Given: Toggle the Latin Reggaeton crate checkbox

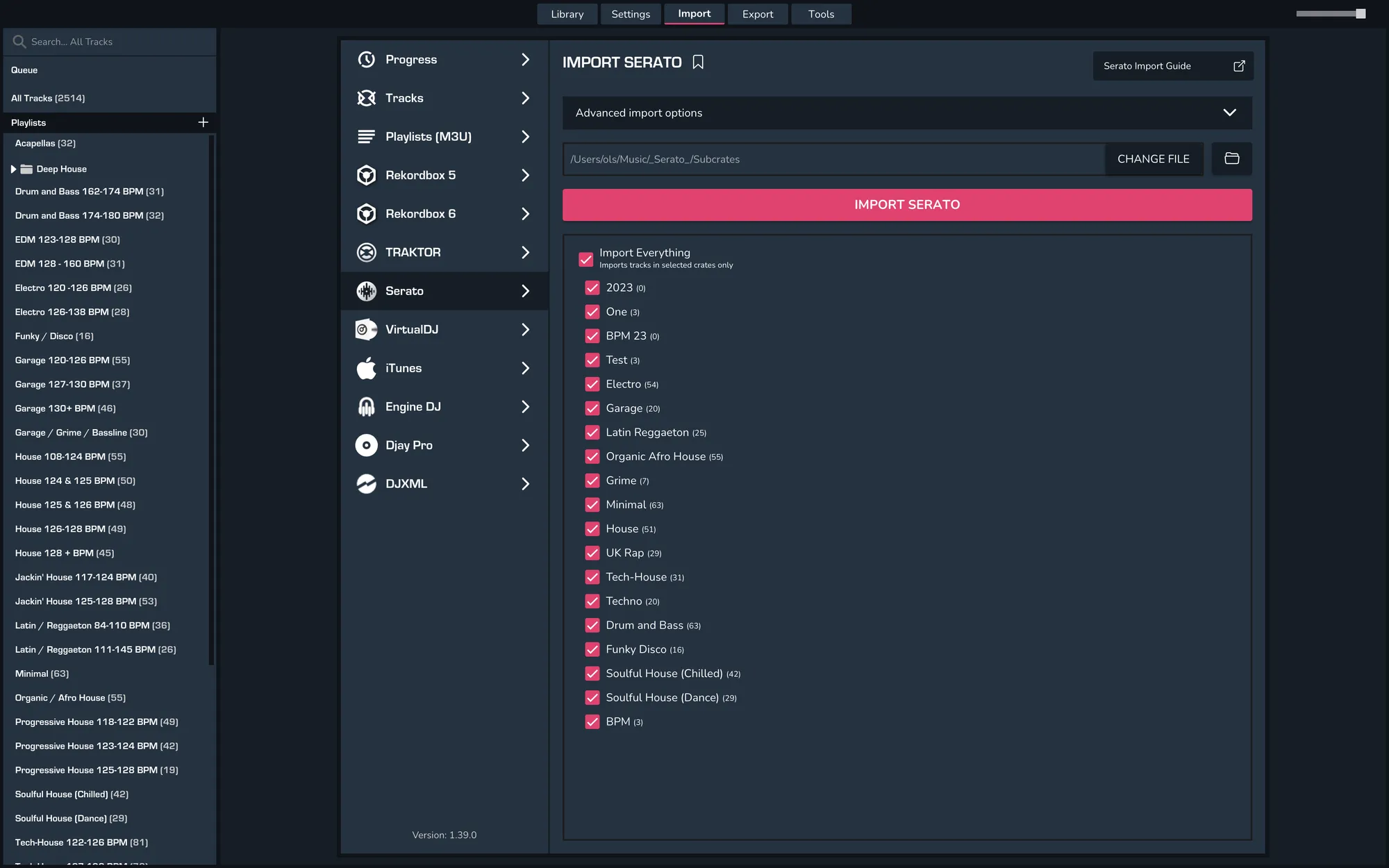Looking at the screenshot, I should (592, 433).
